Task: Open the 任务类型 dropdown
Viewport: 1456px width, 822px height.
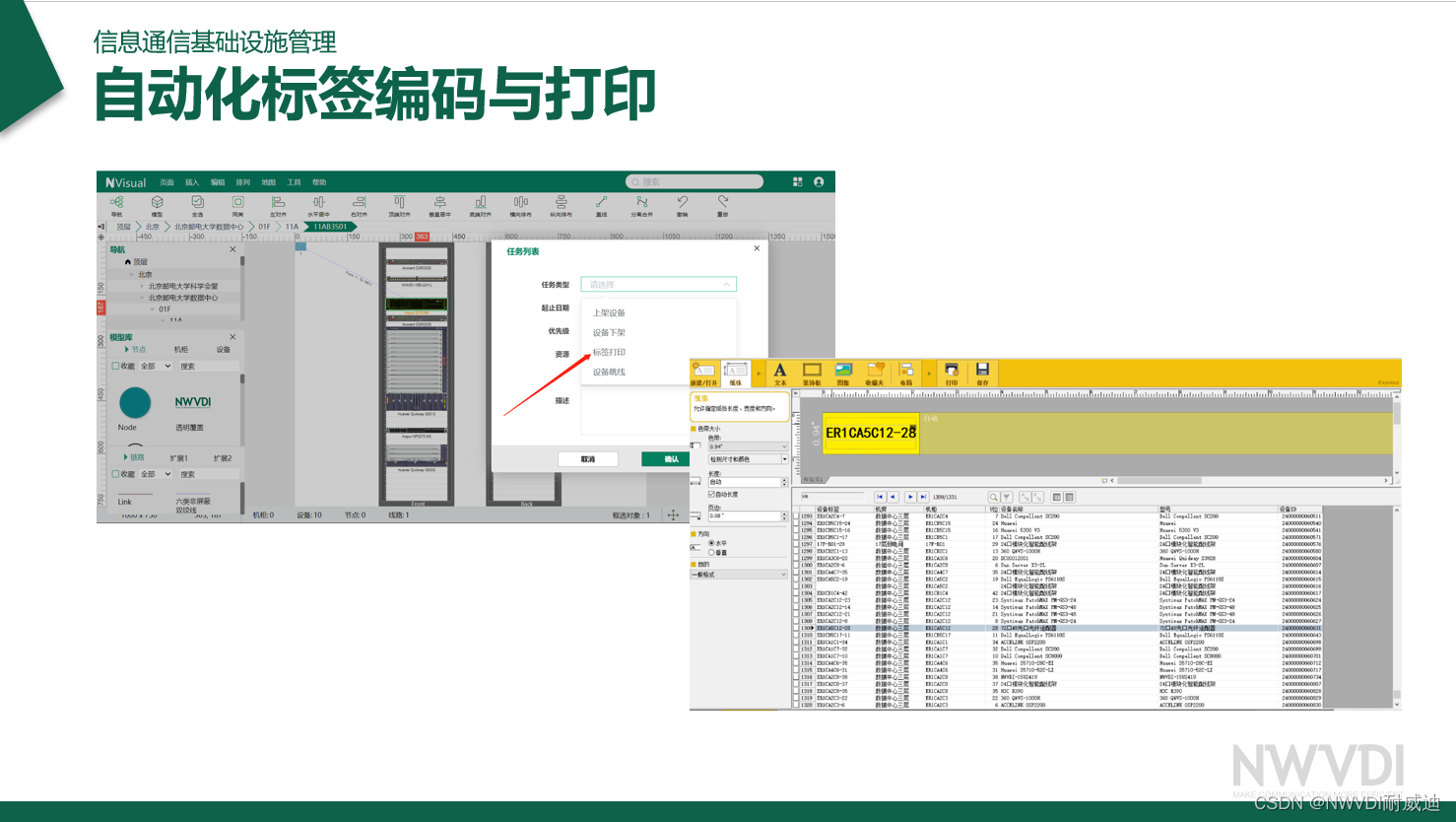Action: point(658,285)
